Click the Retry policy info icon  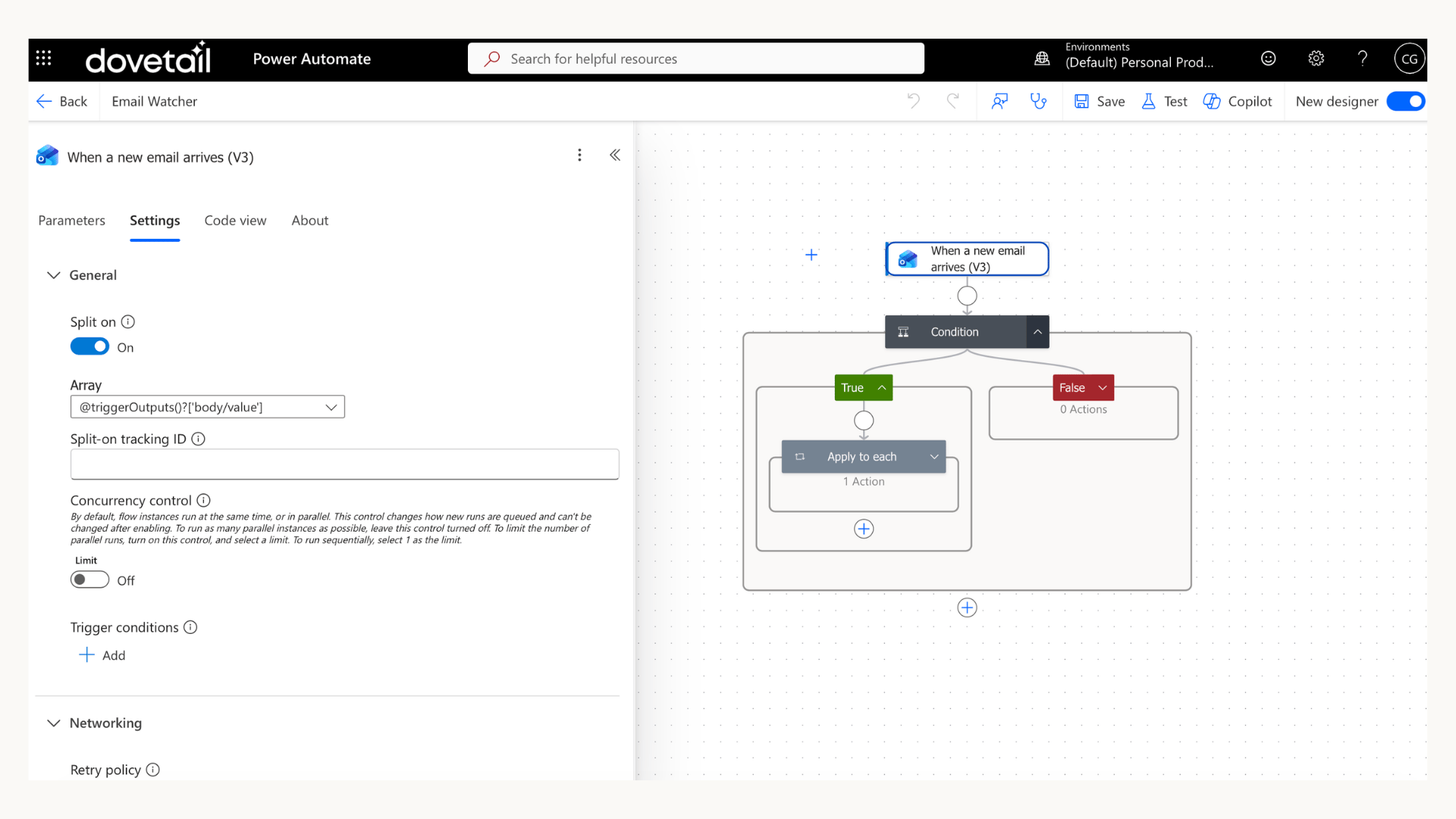click(152, 770)
